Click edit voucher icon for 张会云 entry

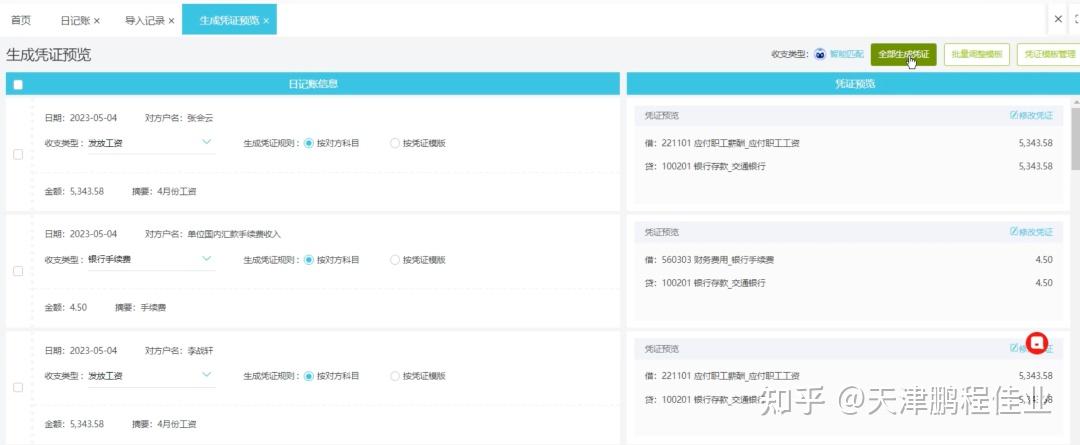point(1013,116)
